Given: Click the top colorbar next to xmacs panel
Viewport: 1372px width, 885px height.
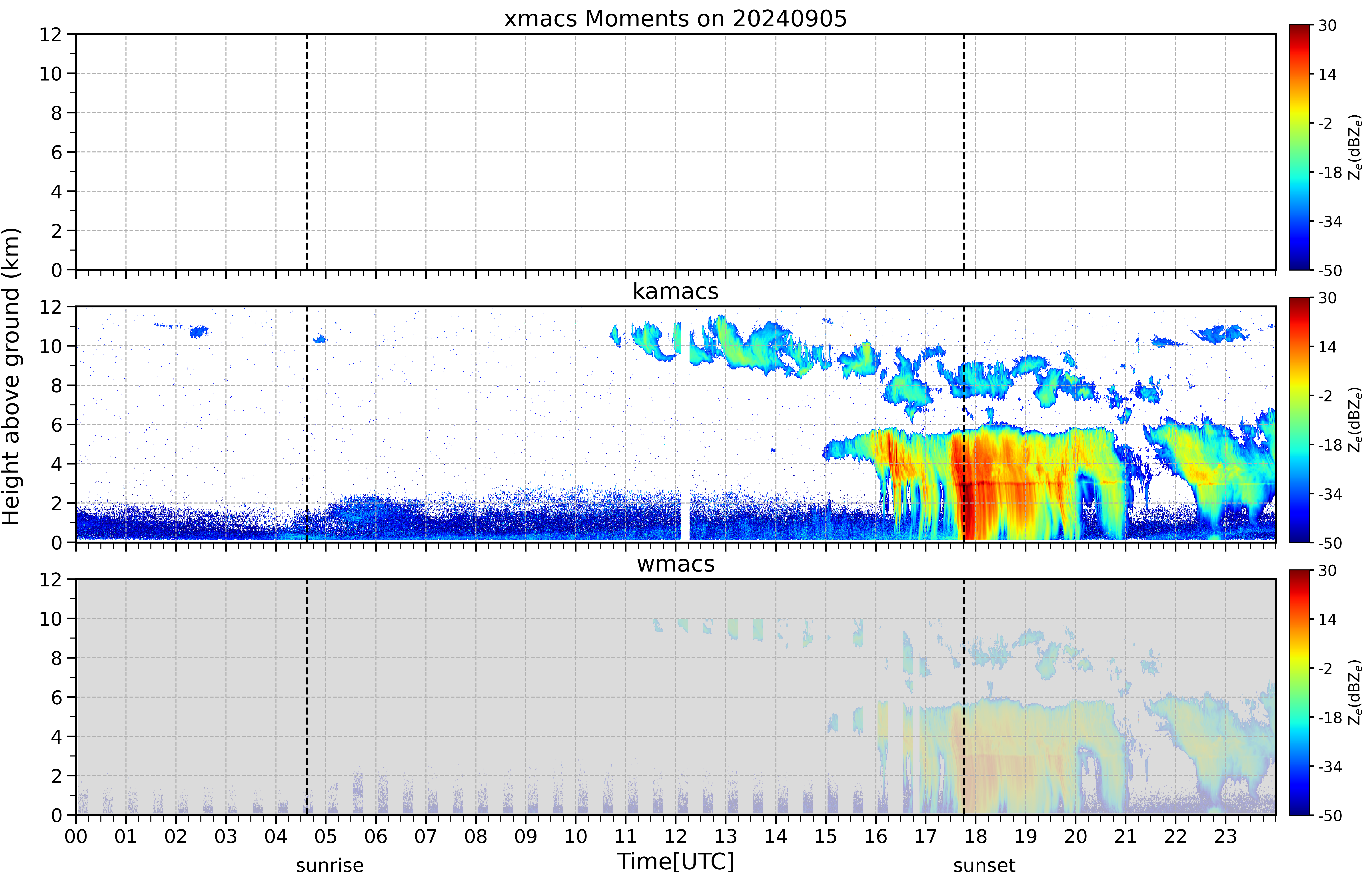Looking at the screenshot, I should pos(1300,147).
